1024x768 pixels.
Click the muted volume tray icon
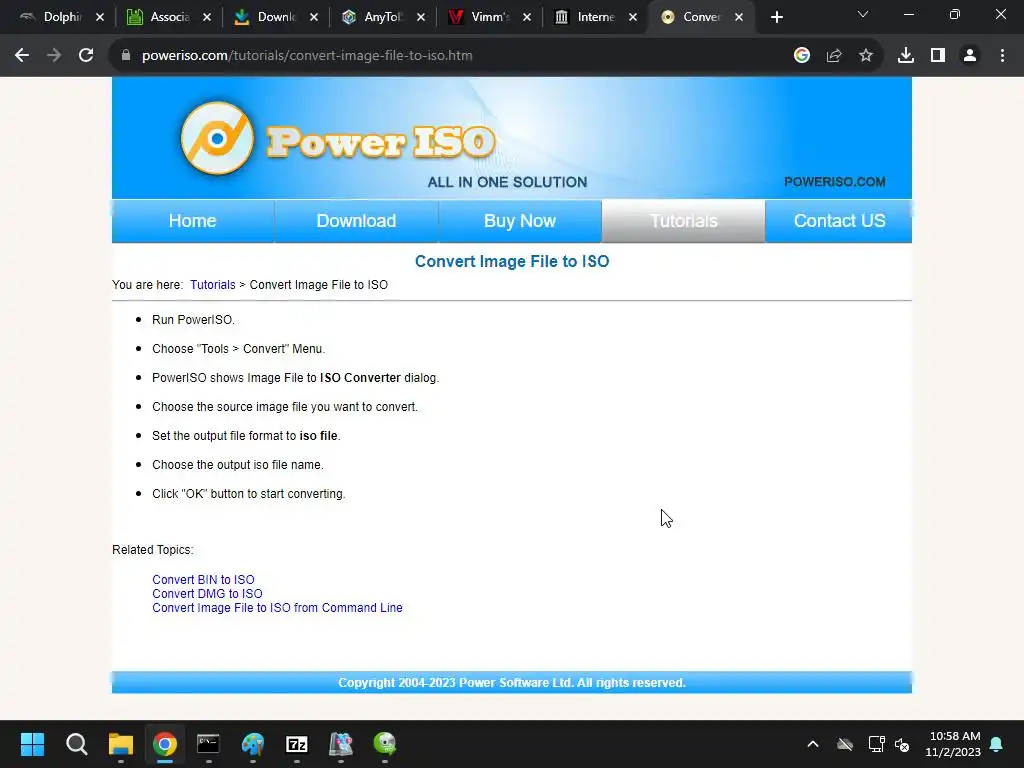coord(902,744)
